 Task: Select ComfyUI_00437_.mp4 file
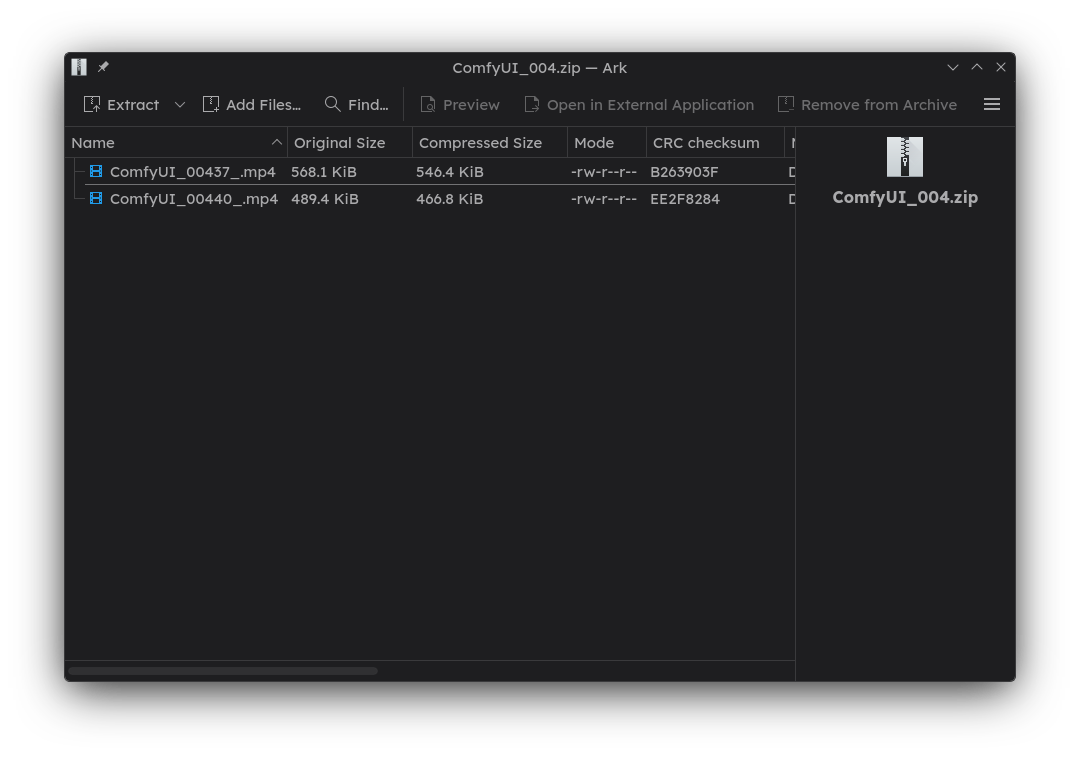[192, 172]
